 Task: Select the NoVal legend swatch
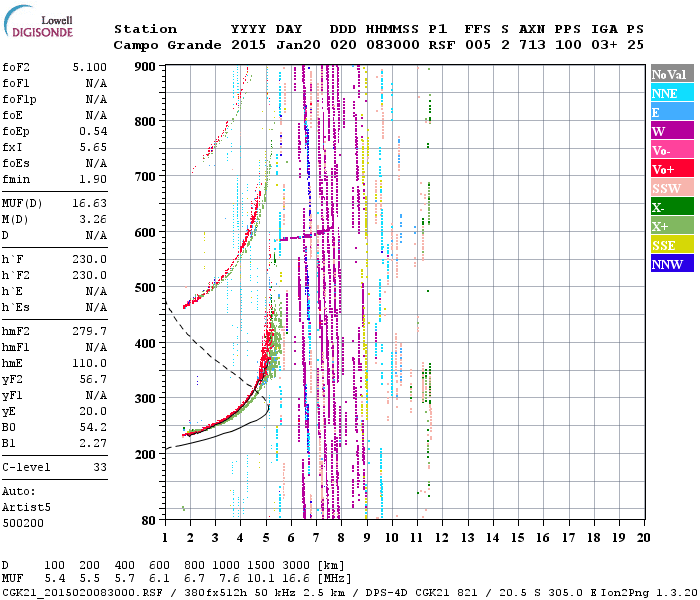672,74
